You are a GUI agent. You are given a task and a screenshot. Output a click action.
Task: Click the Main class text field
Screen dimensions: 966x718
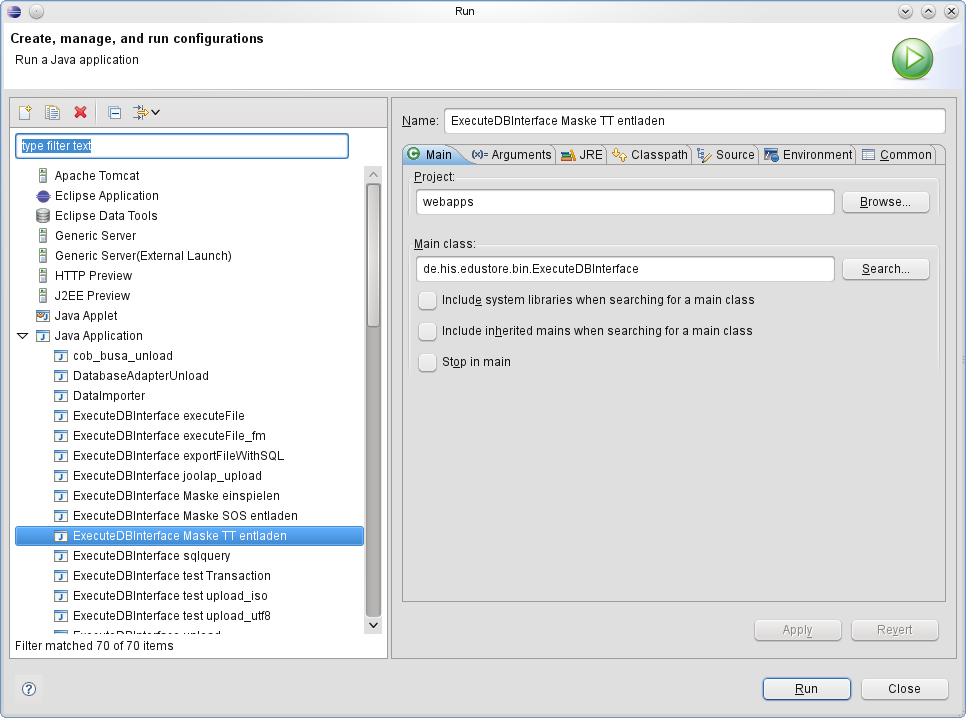625,269
